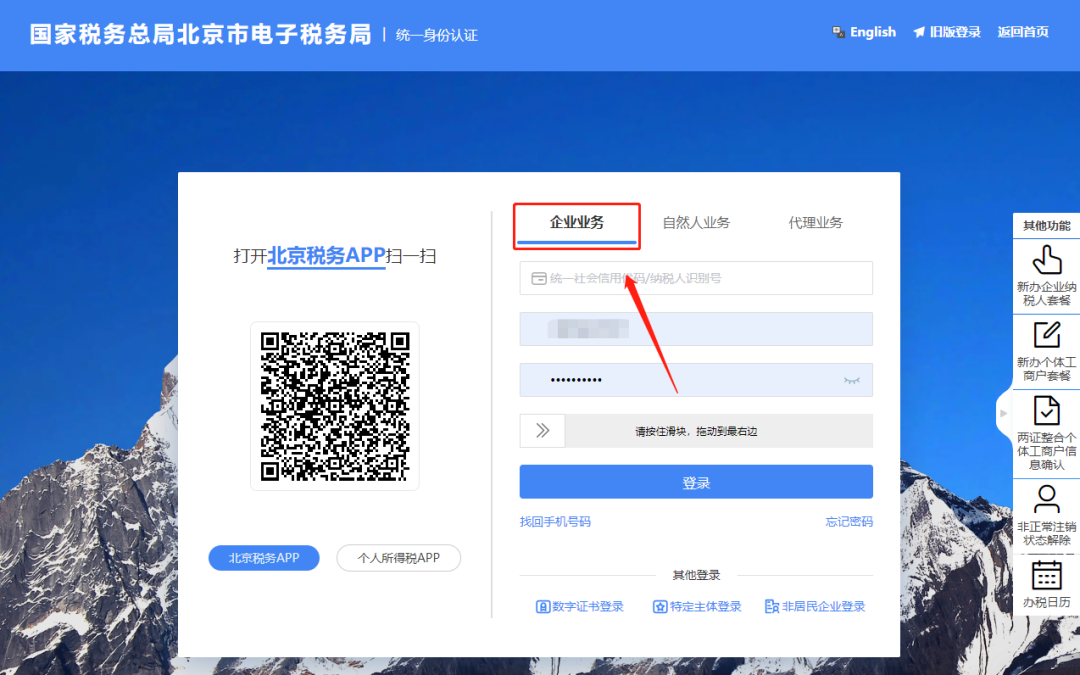Click the paper plane icon for 旧版登录

(919, 32)
